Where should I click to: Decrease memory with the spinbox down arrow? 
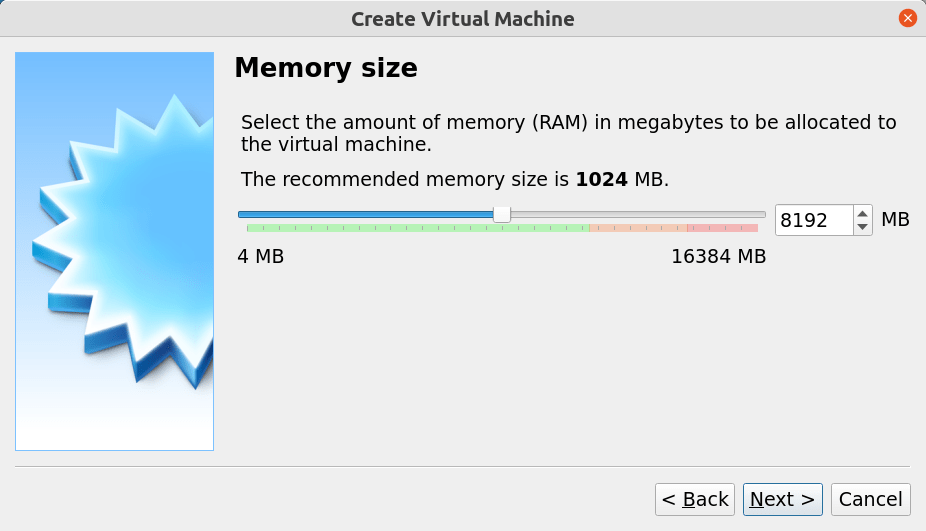coord(863,227)
